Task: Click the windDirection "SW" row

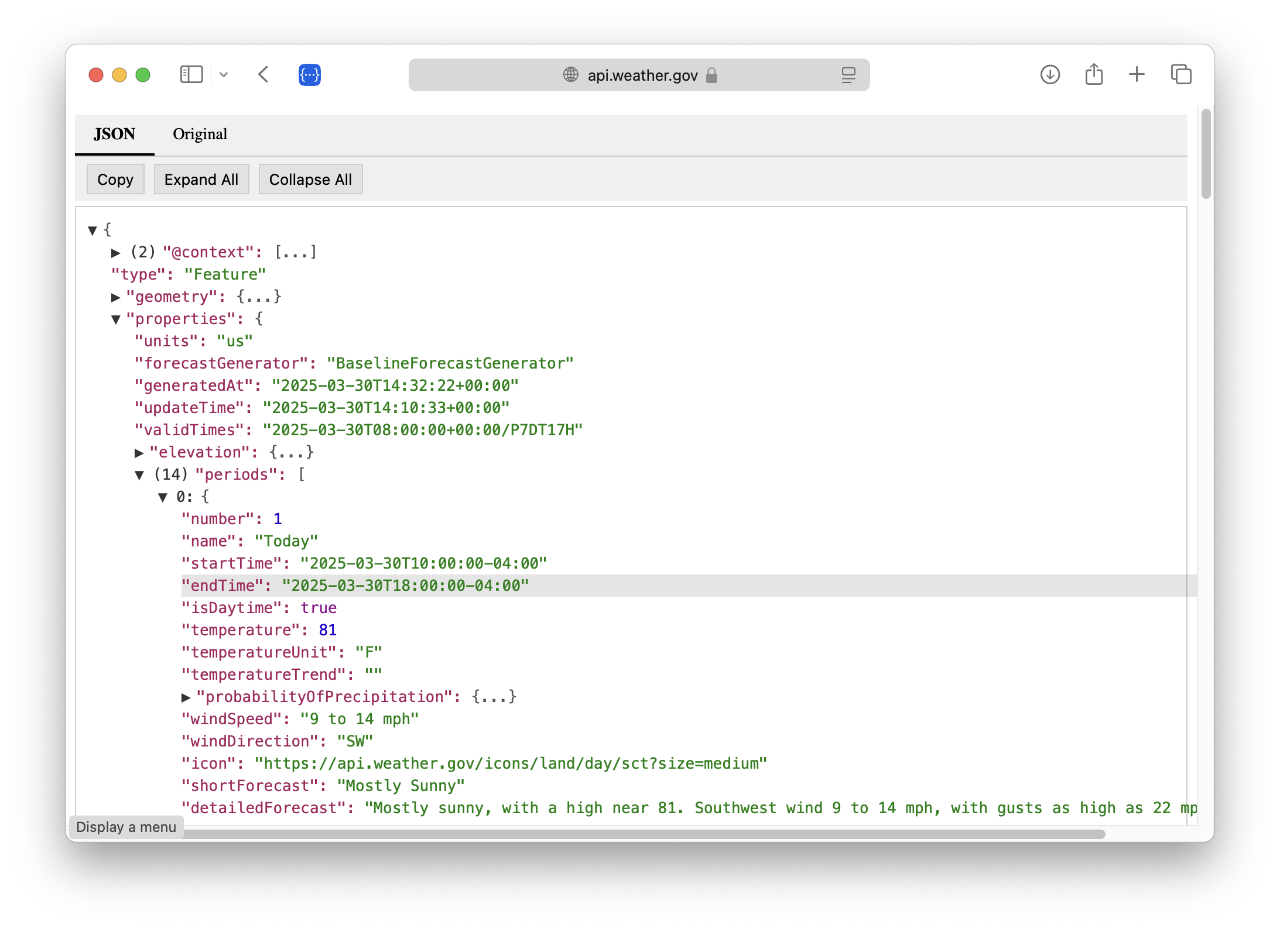Action: point(277,741)
